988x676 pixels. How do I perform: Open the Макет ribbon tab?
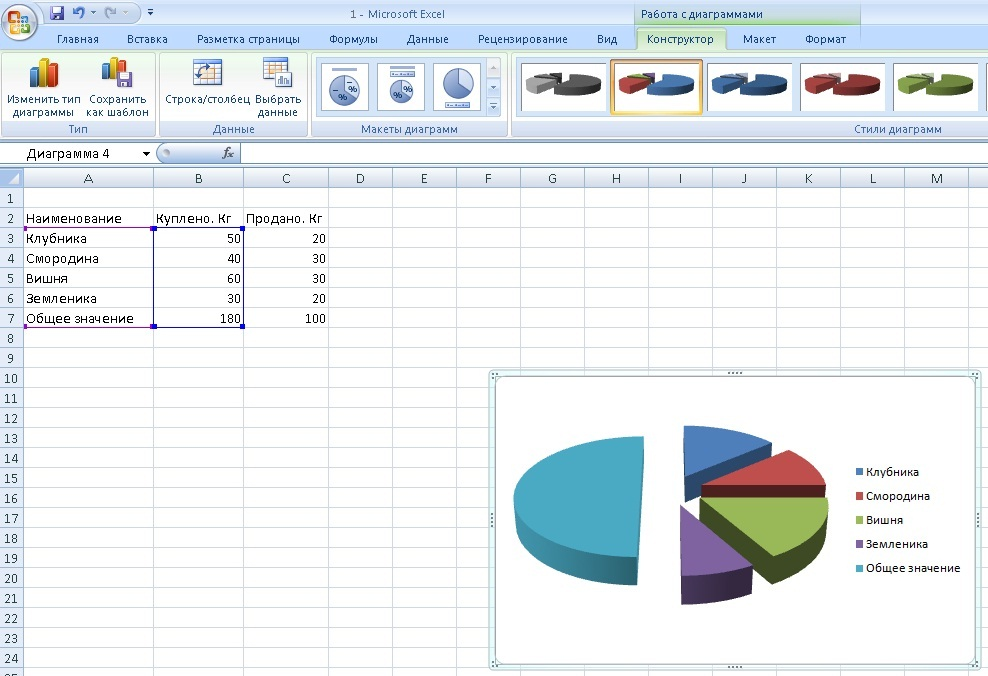(759, 39)
